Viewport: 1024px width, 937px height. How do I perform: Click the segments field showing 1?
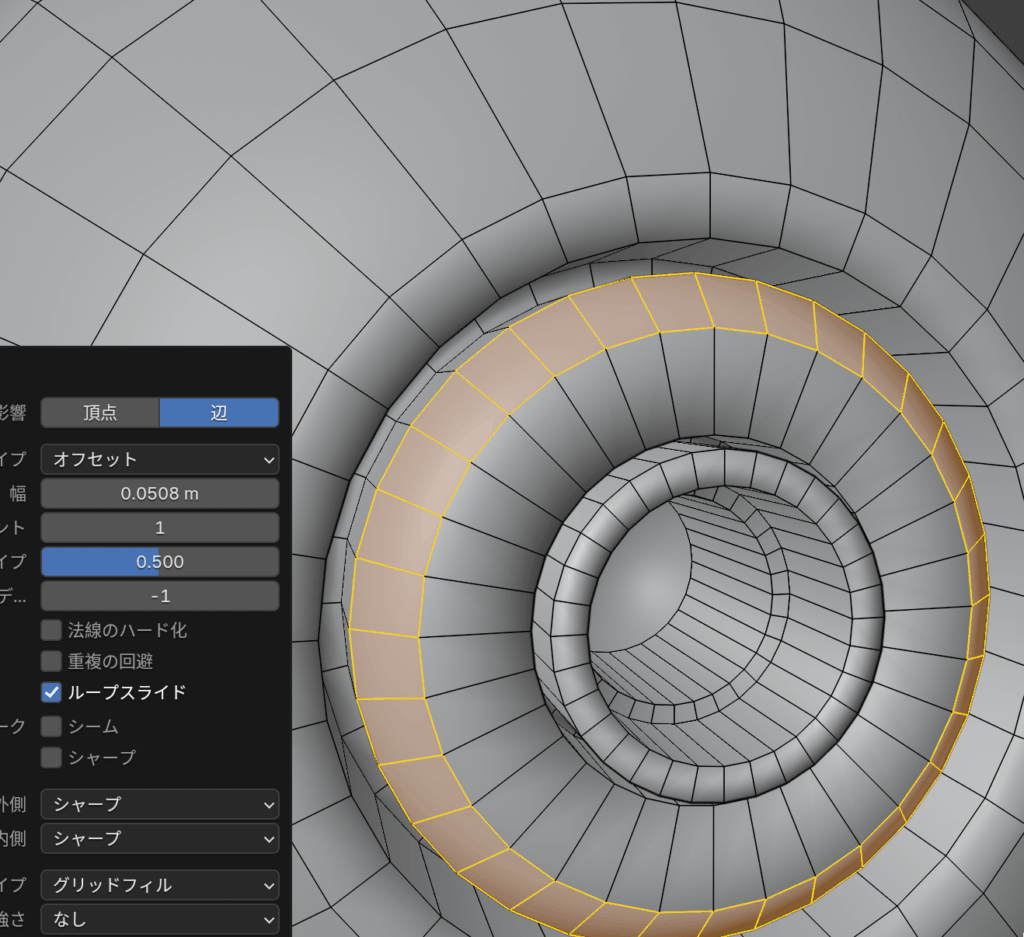pyautogui.click(x=160, y=527)
